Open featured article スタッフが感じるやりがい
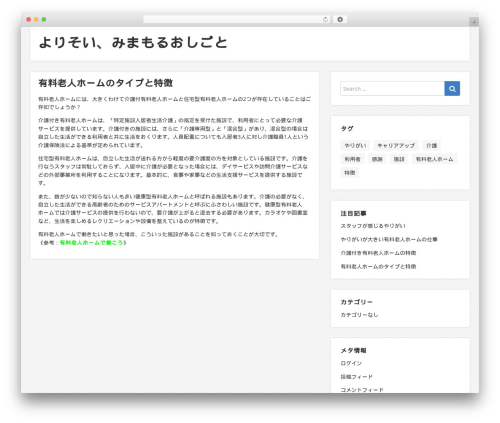The image size is (500, 423). tap(373, 226)
